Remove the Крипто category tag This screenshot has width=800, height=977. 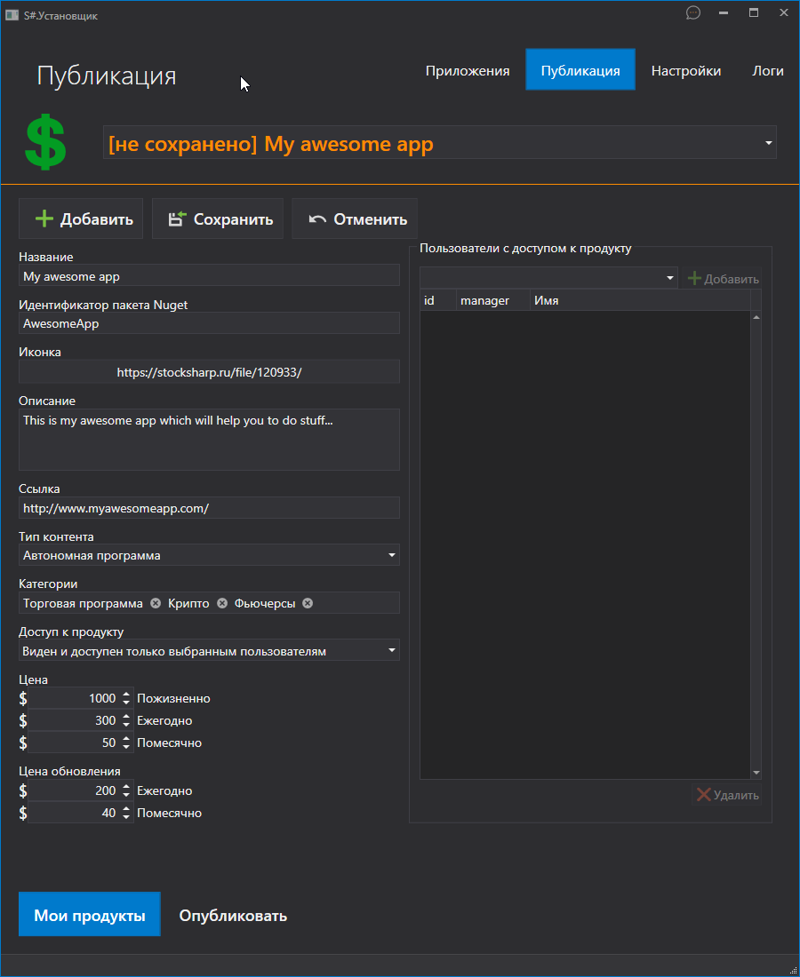(222, 603)
